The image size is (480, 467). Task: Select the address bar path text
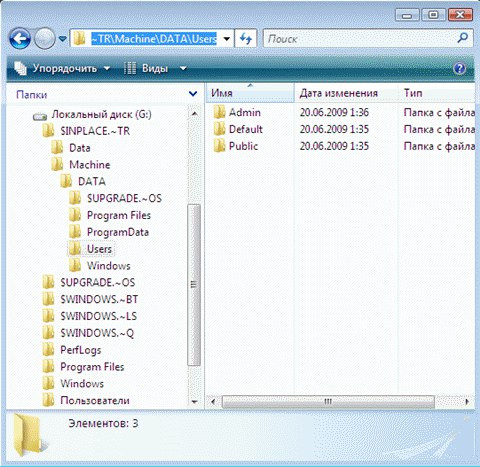click(x=154, y=39)
